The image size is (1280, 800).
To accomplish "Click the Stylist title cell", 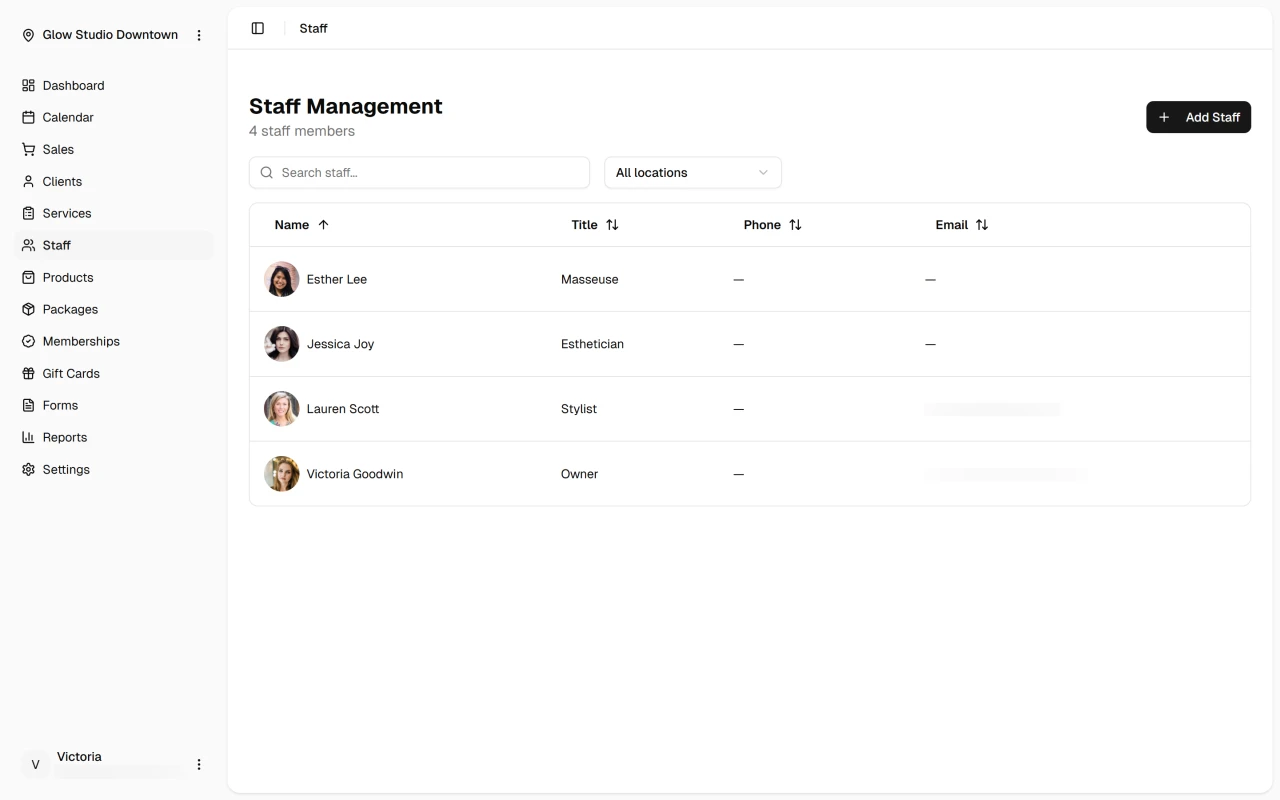I will pyautogui.click(x=579, y=409).
